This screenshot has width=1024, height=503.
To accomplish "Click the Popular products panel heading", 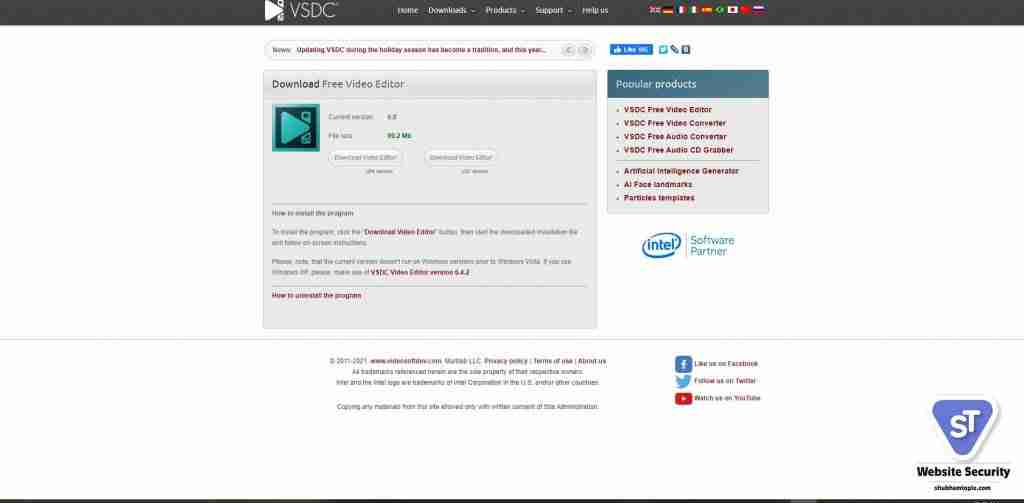I will (656, 84).
